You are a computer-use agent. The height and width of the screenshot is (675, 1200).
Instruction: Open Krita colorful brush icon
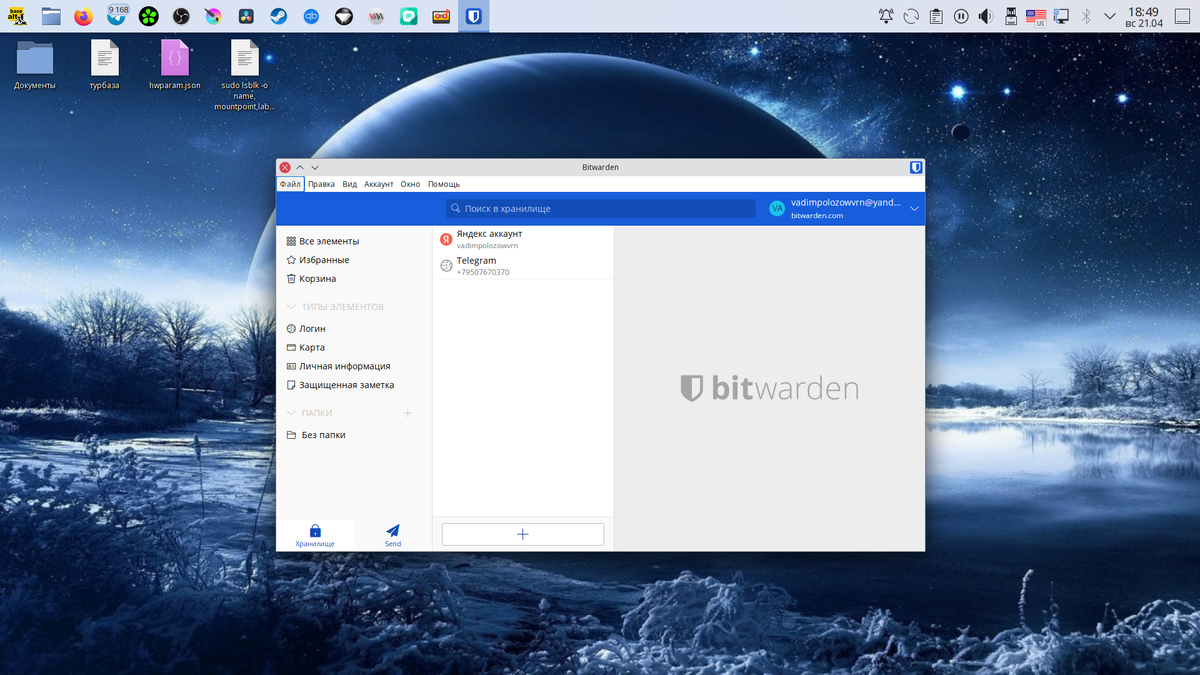(213, 16)
